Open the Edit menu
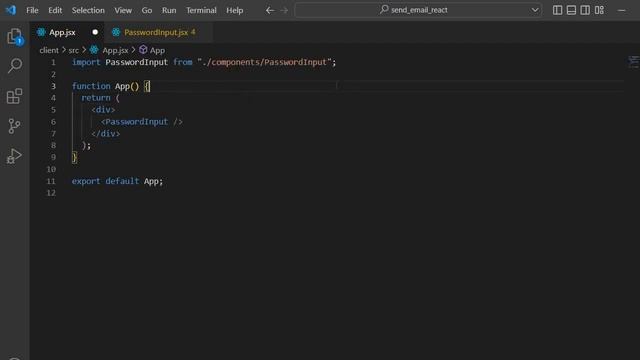 tap(55, 10)
